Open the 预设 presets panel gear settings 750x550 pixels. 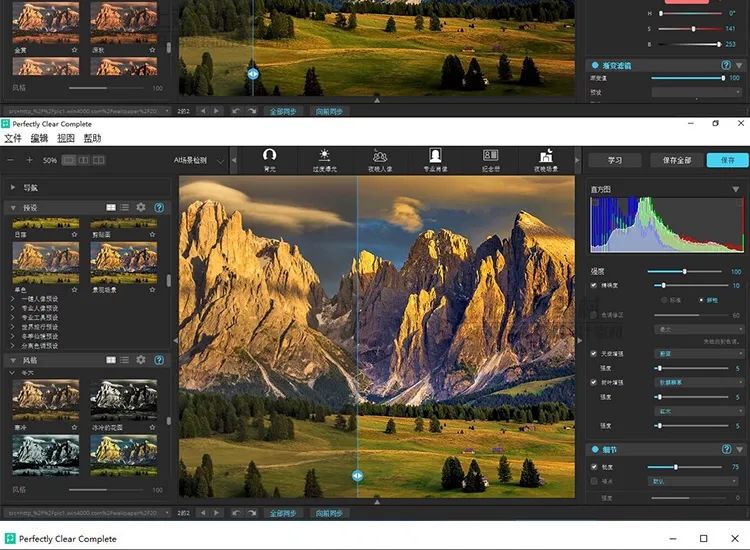coord(141,207)
